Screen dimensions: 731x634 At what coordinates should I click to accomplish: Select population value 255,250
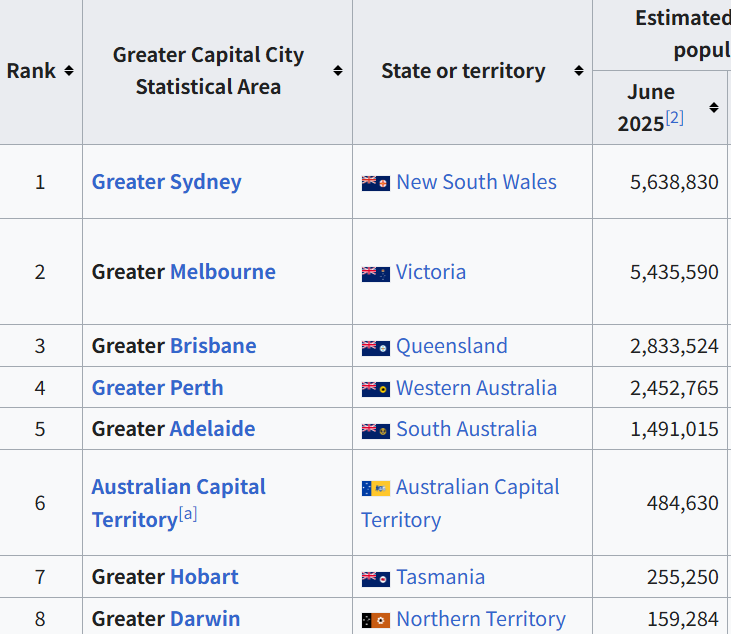coord(683,577)
